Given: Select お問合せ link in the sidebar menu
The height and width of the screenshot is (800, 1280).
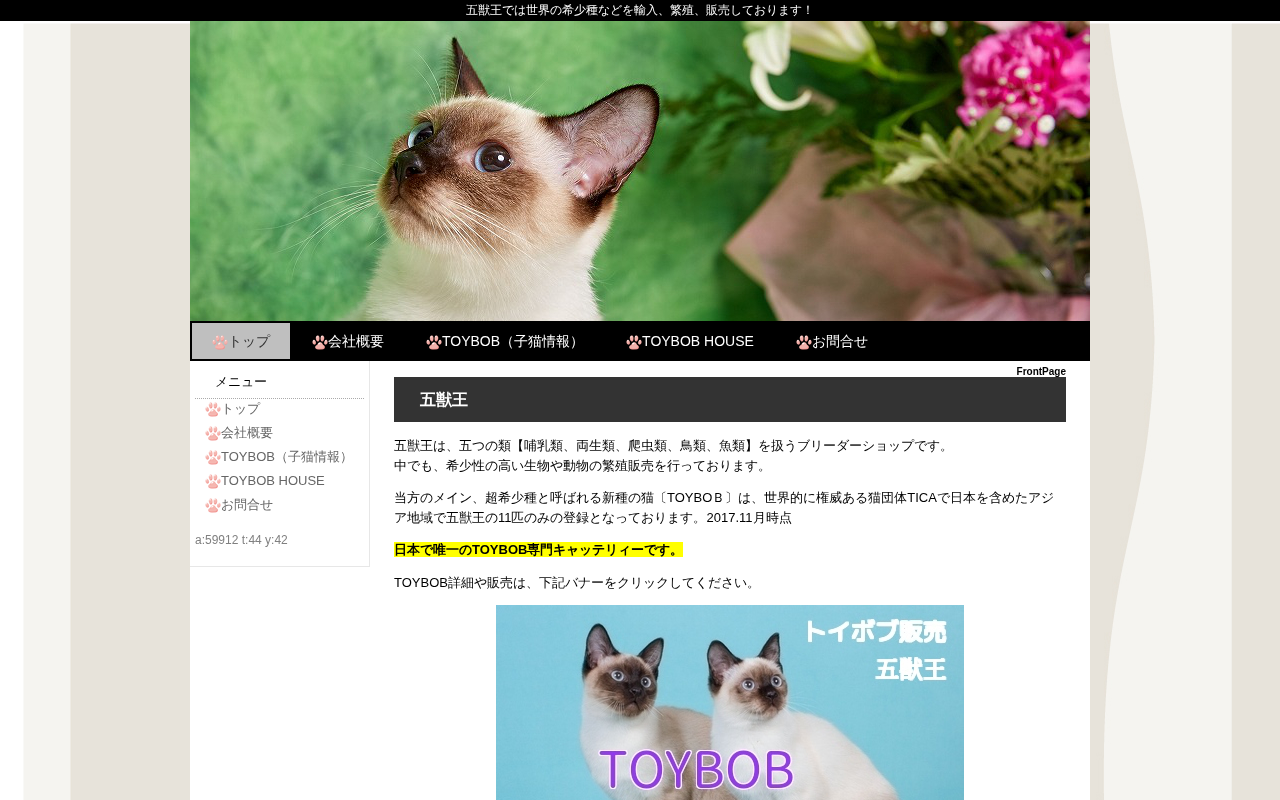Looking at the screenshot, I should 247,505.
